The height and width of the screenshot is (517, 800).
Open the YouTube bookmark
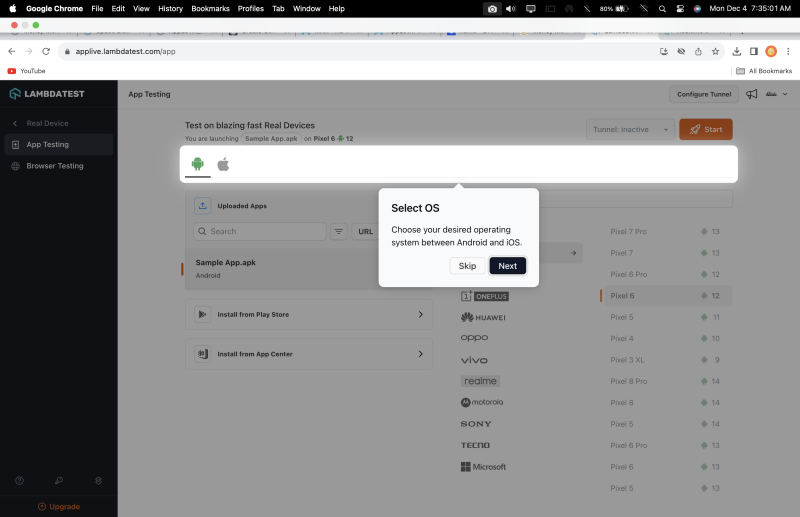click(27, 71)
